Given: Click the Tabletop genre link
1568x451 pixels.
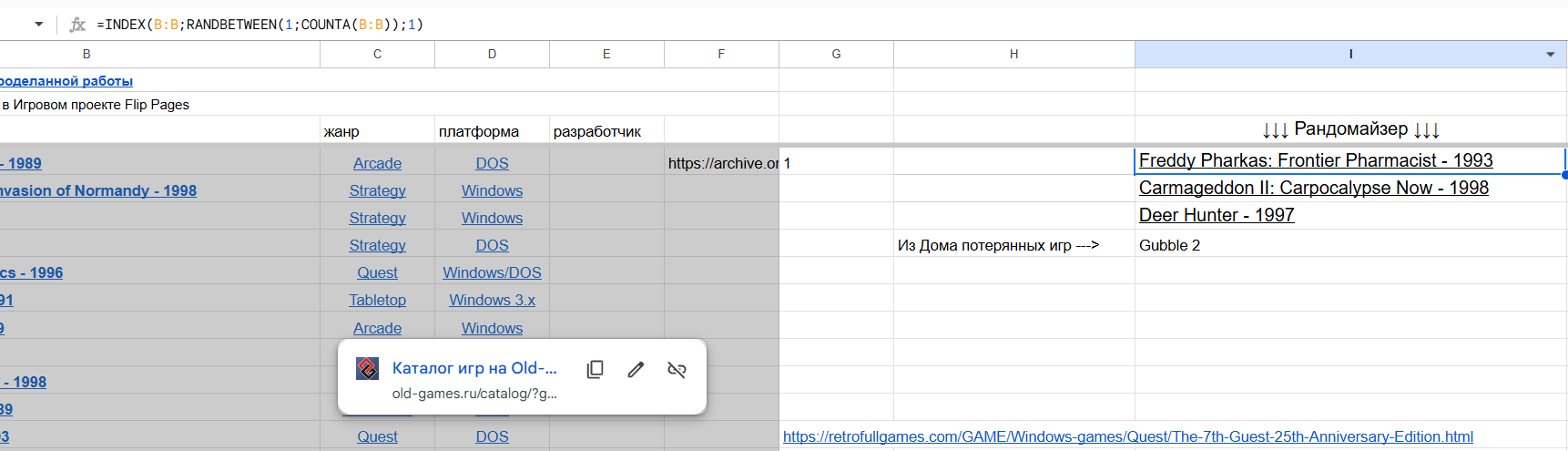Looking at the screenshot, I should [377, 301].
